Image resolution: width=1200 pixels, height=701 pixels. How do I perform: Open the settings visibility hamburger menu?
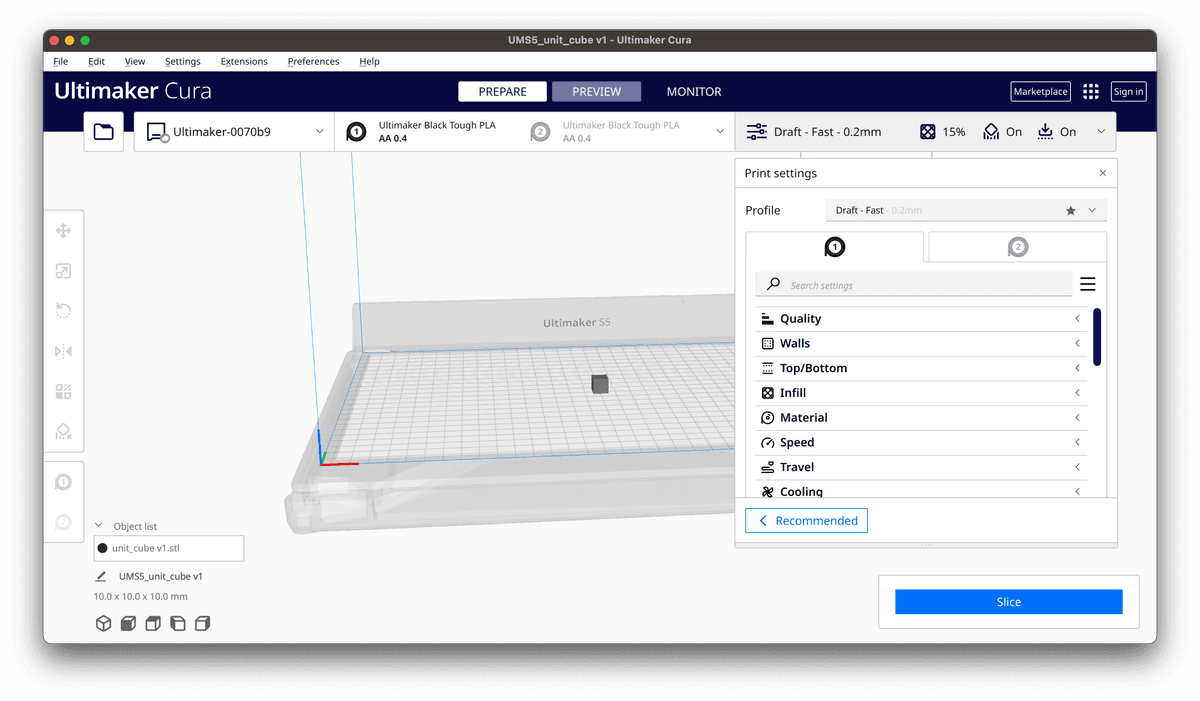(x=1088, y=285)
